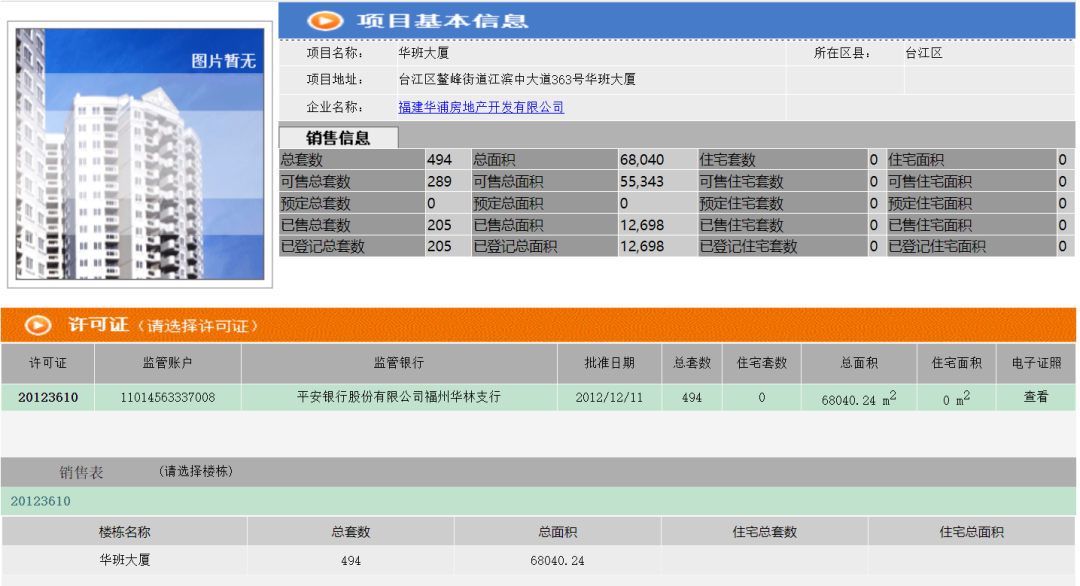Click the 可售总面积 value 55,343
This screenshot has height=586, width=1080.
point(642,182)
